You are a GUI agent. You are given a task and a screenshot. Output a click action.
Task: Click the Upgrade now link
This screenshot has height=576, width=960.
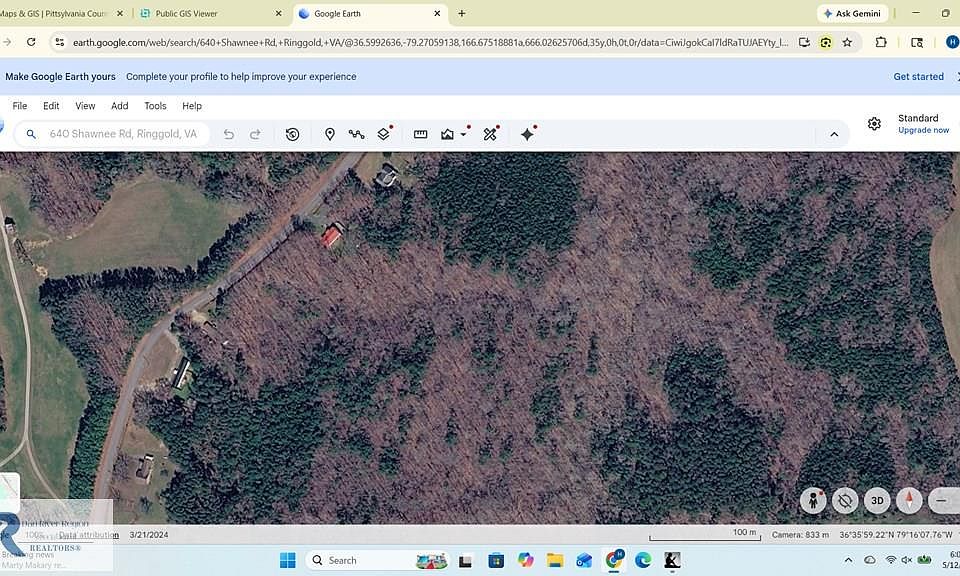[x=923, y=130]
